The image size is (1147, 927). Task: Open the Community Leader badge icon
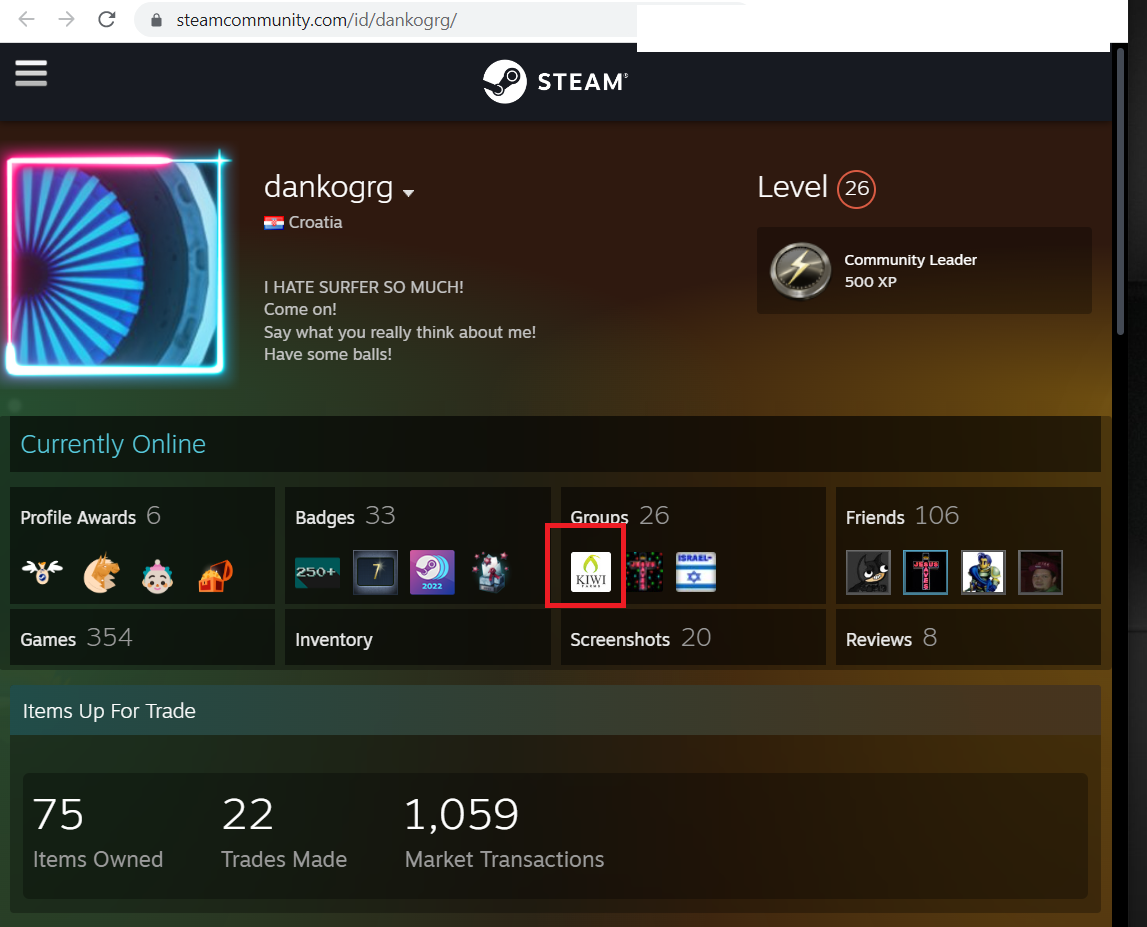(x=801, y=271)
